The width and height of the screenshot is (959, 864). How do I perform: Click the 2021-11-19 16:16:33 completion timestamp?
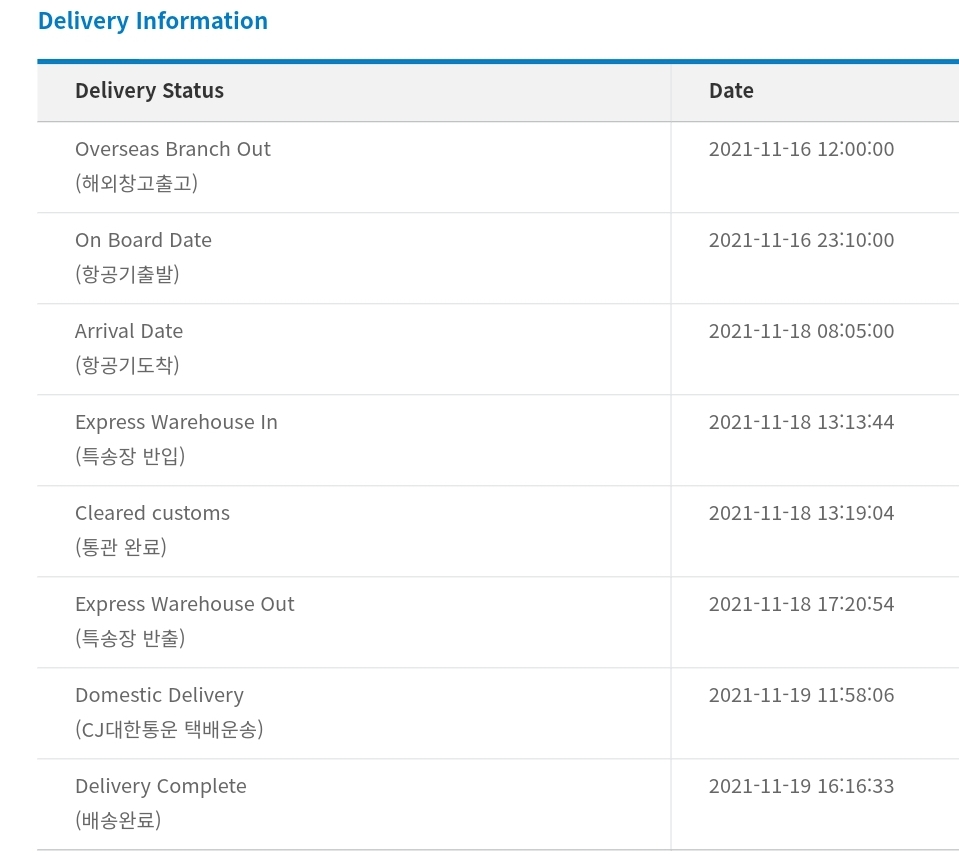click(x=801, y=787)
